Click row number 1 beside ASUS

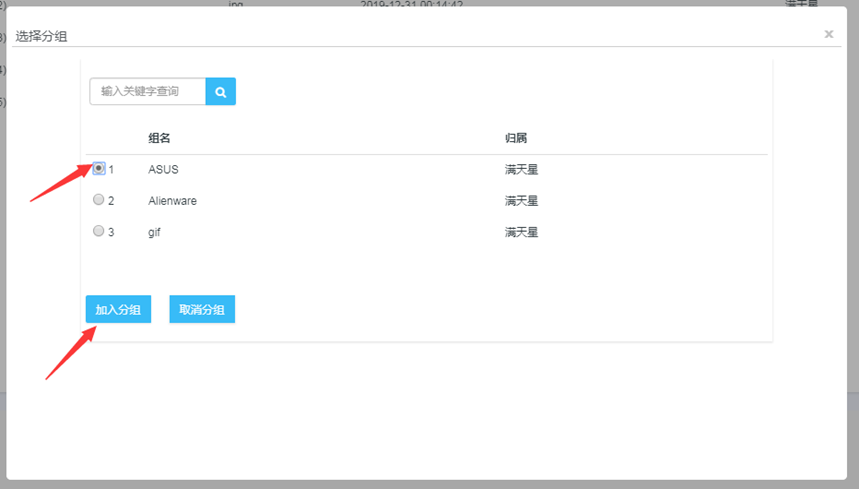[x=111, y=170]
